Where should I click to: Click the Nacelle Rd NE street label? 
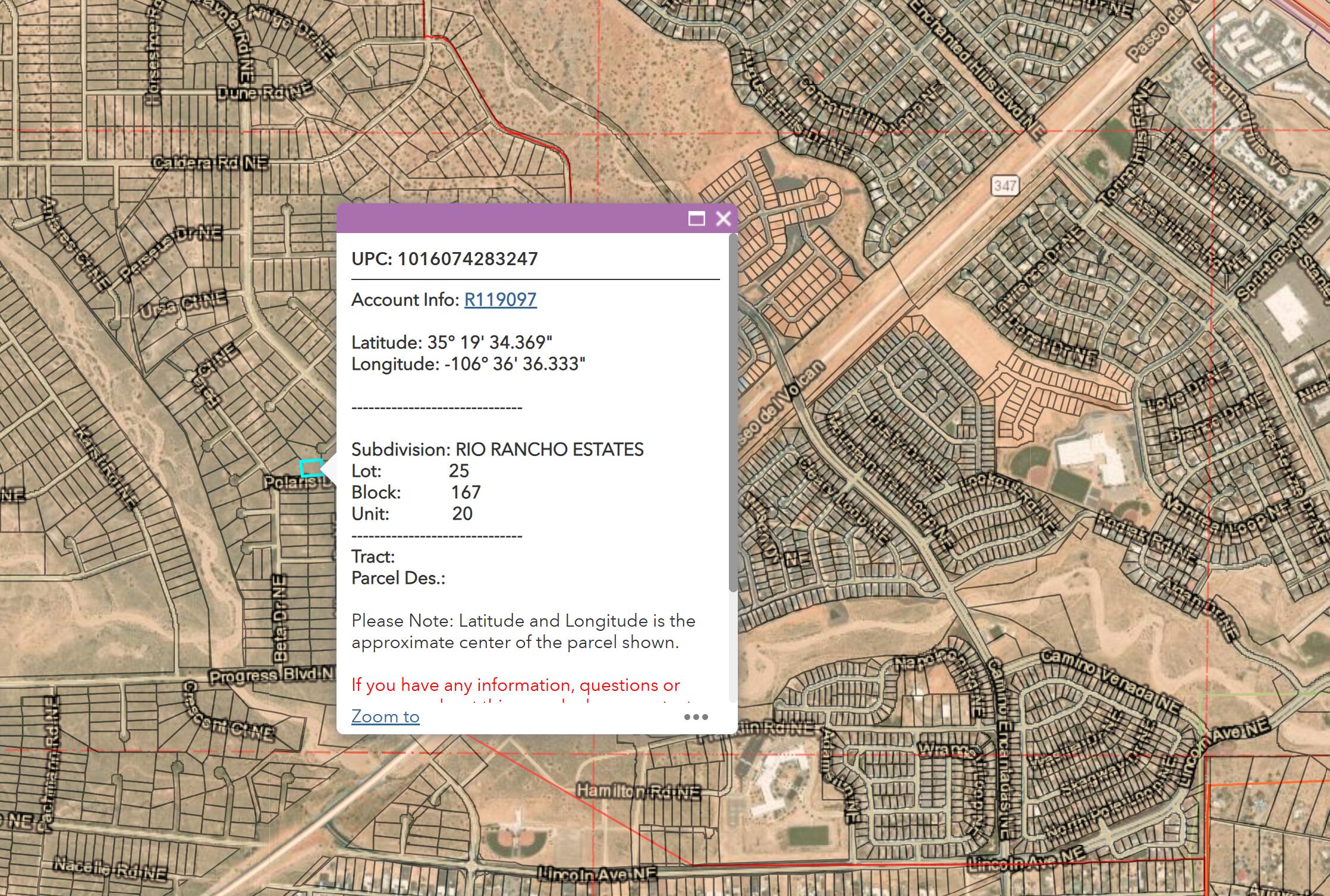[111, 869]
